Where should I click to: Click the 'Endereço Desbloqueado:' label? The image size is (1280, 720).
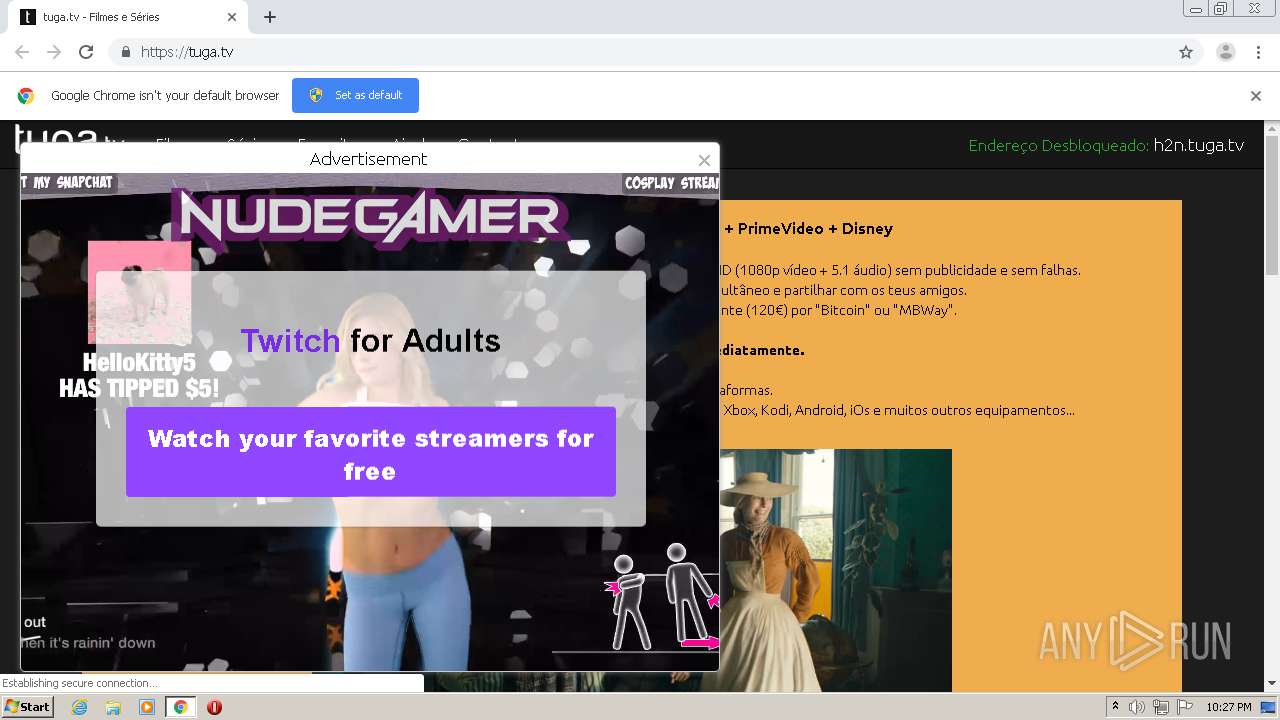(1058, 146)
